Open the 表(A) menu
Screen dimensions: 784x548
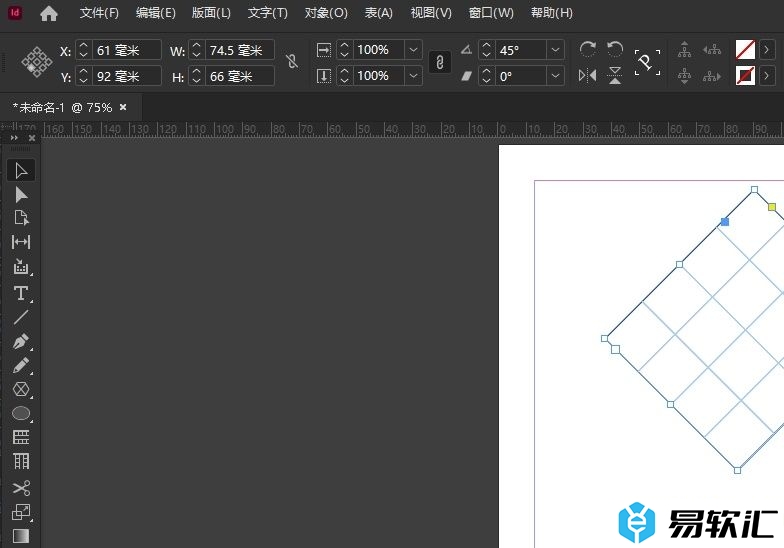pyautogui.click(x=378, y=13)
